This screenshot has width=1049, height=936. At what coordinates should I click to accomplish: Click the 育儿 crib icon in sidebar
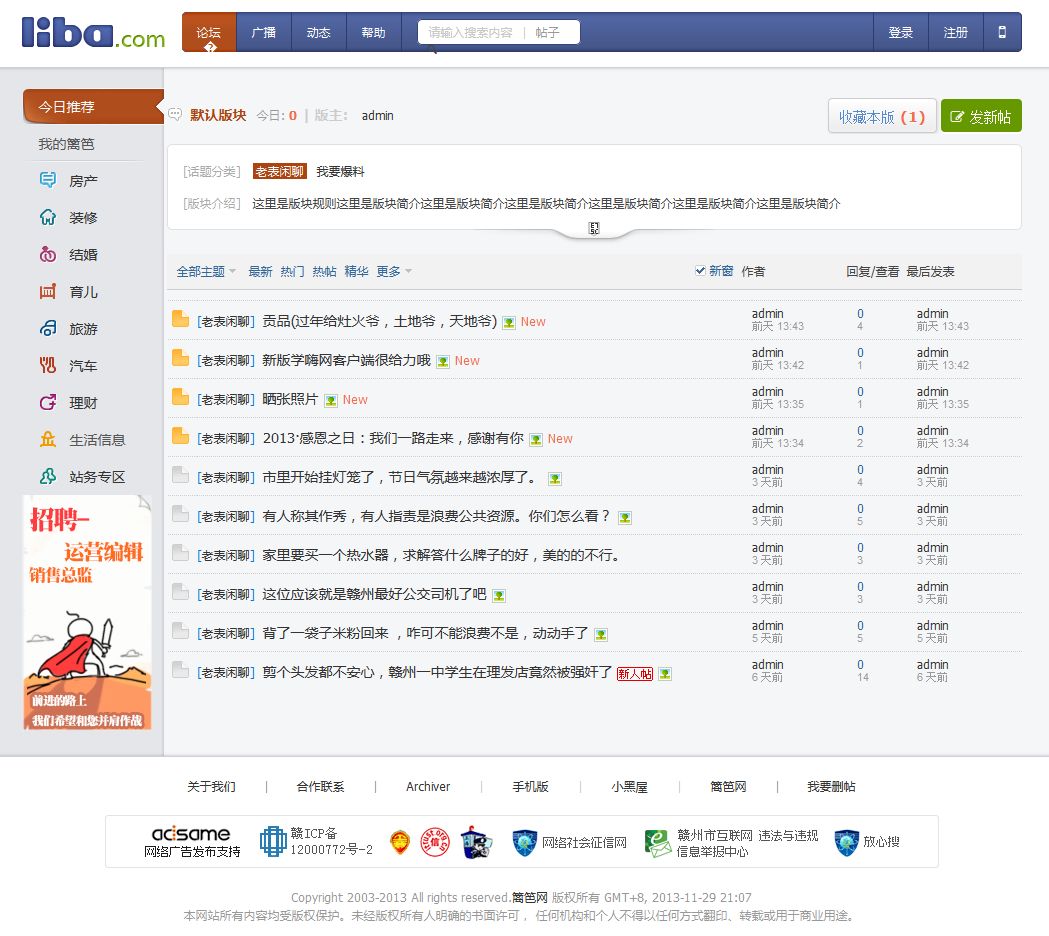pyautogui.click(x=48, y=292)
